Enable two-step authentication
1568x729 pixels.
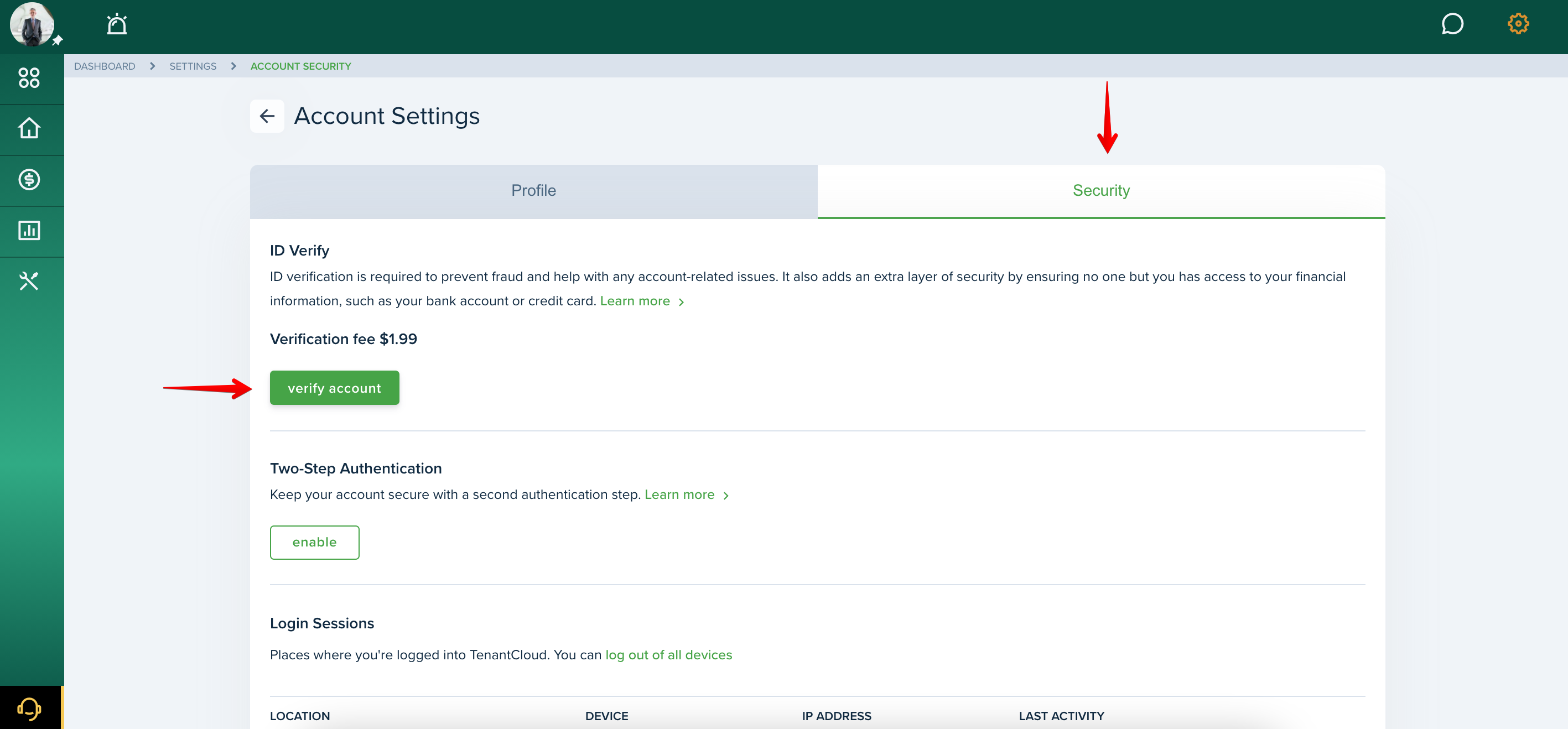(314, 542)
